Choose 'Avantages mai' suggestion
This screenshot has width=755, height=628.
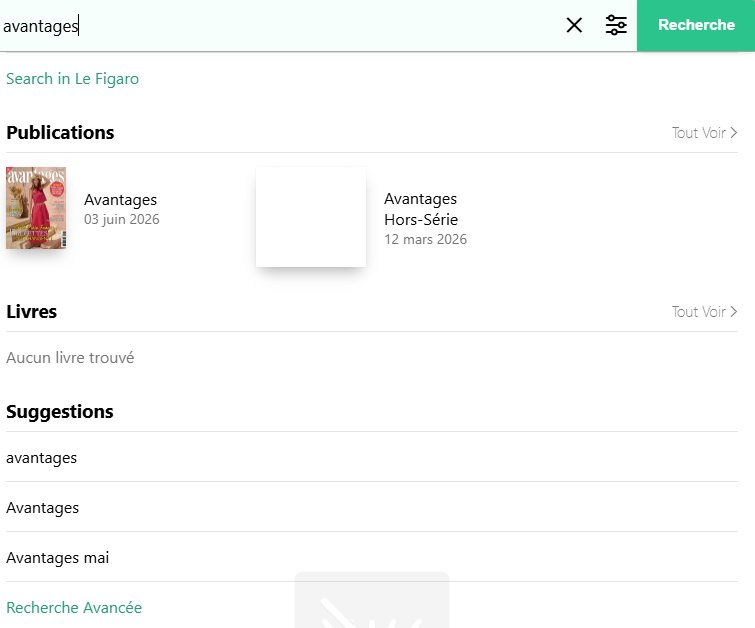(372, 558)
